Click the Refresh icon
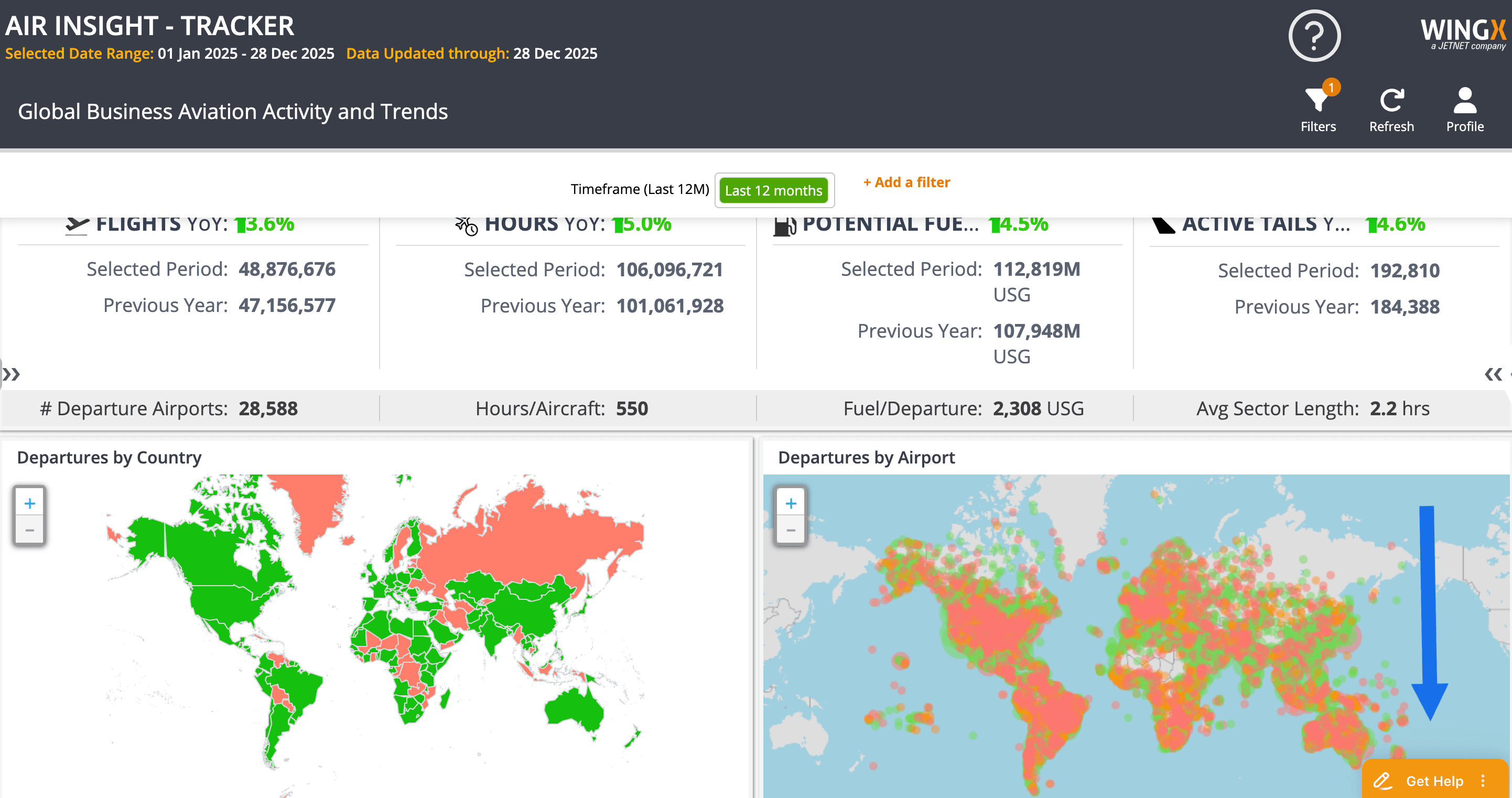 pos(1391,99)
